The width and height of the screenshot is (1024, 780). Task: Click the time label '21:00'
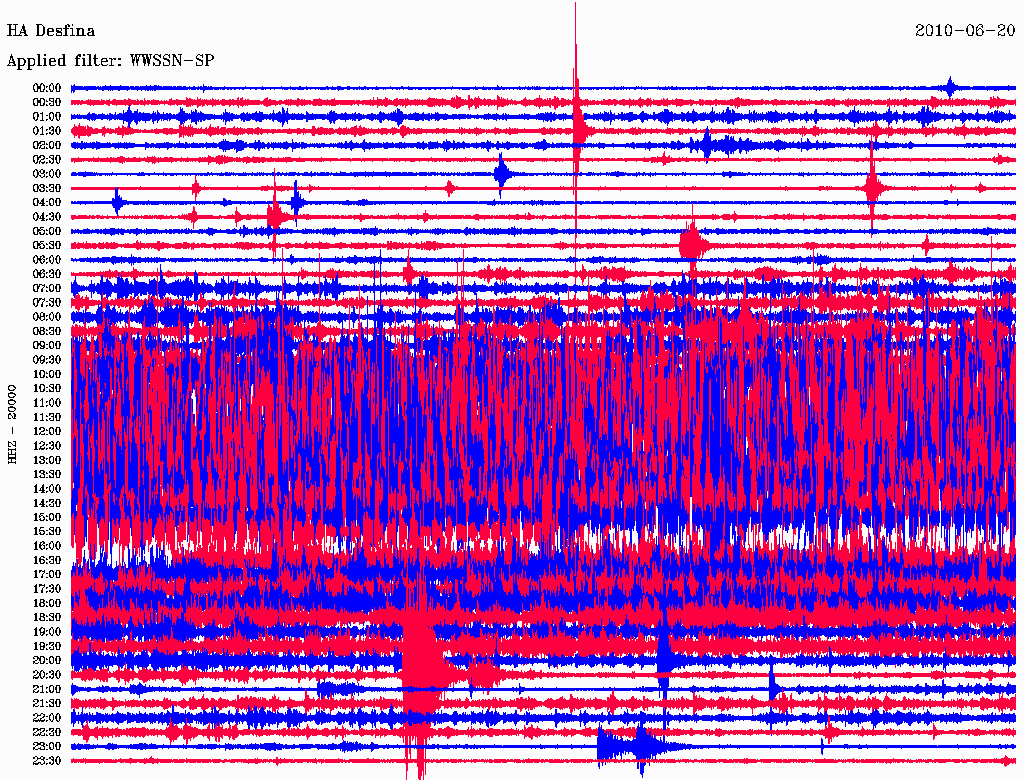[47, 689]
